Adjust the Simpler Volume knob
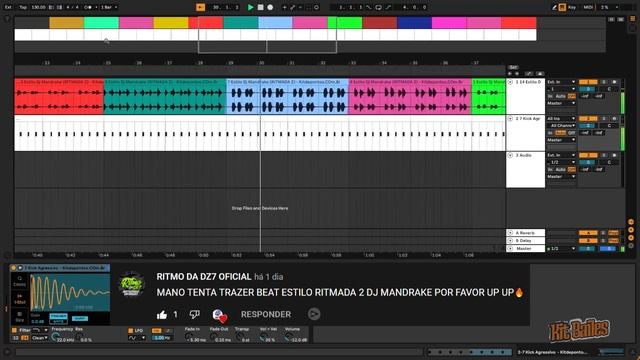The height and width of the screenshot is (360, 640). 288,337
